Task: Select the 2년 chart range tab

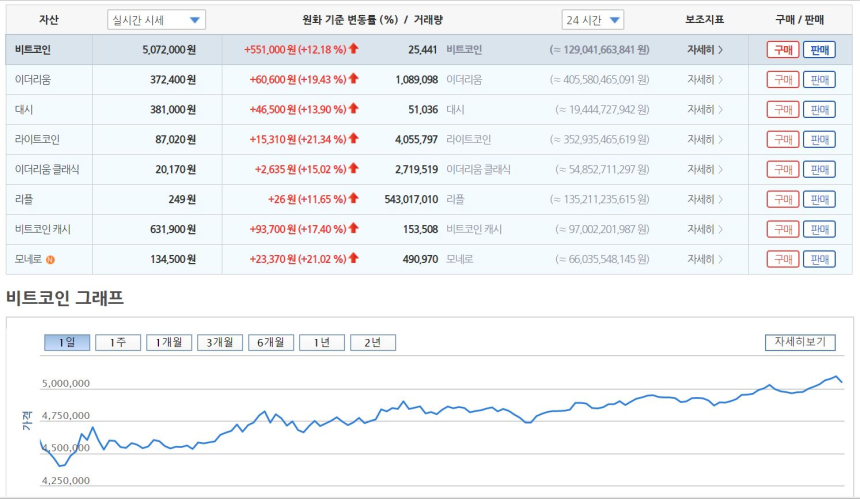Action: pos(373,343)
